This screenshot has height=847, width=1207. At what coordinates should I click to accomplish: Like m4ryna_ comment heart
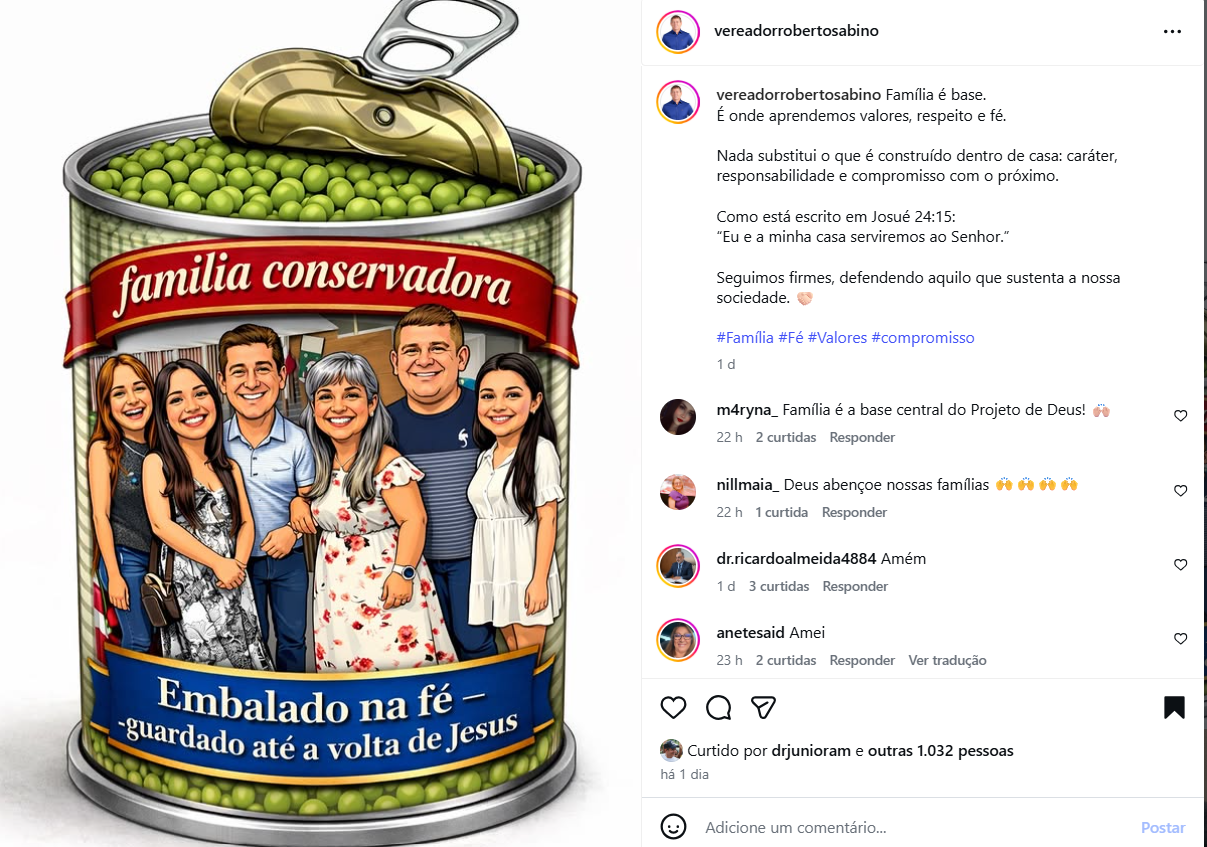pos(1180,416)
